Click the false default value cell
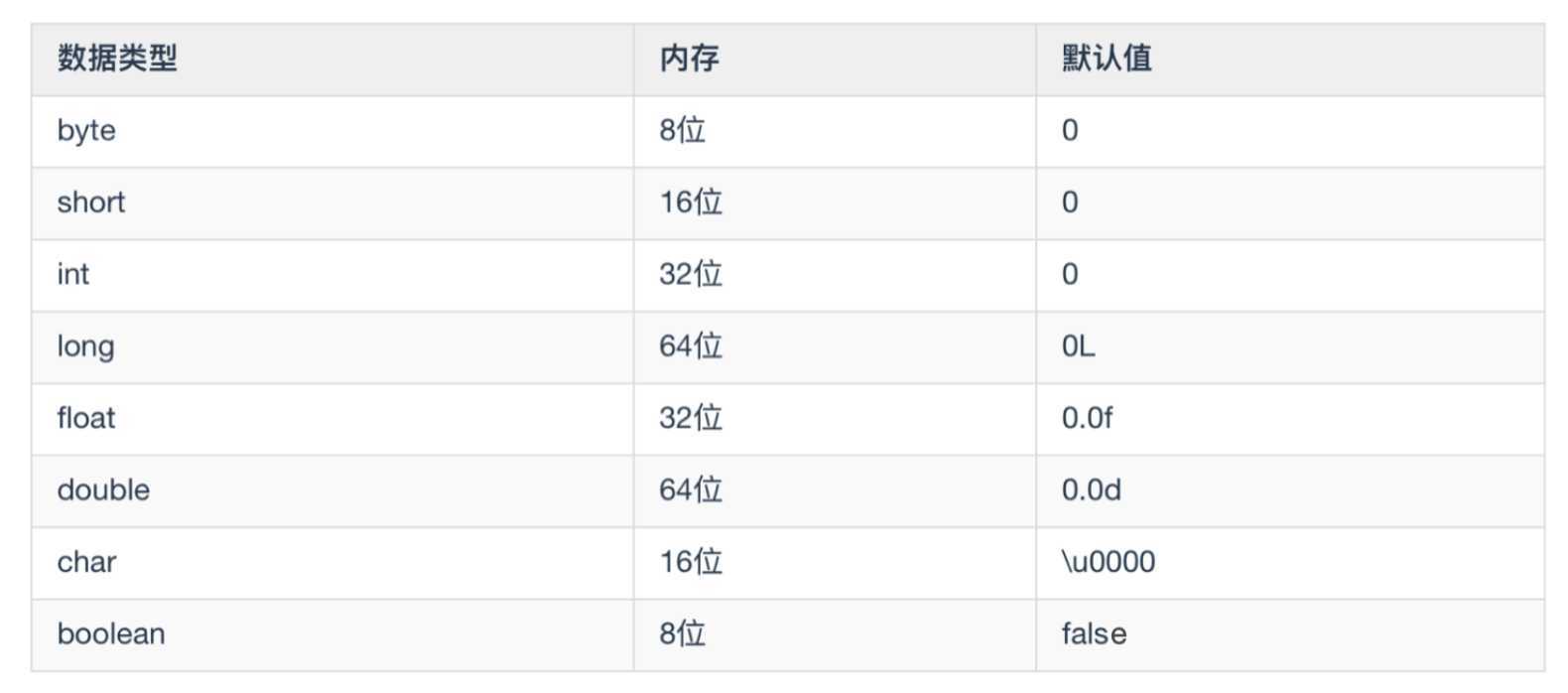 coord(1094,634)
